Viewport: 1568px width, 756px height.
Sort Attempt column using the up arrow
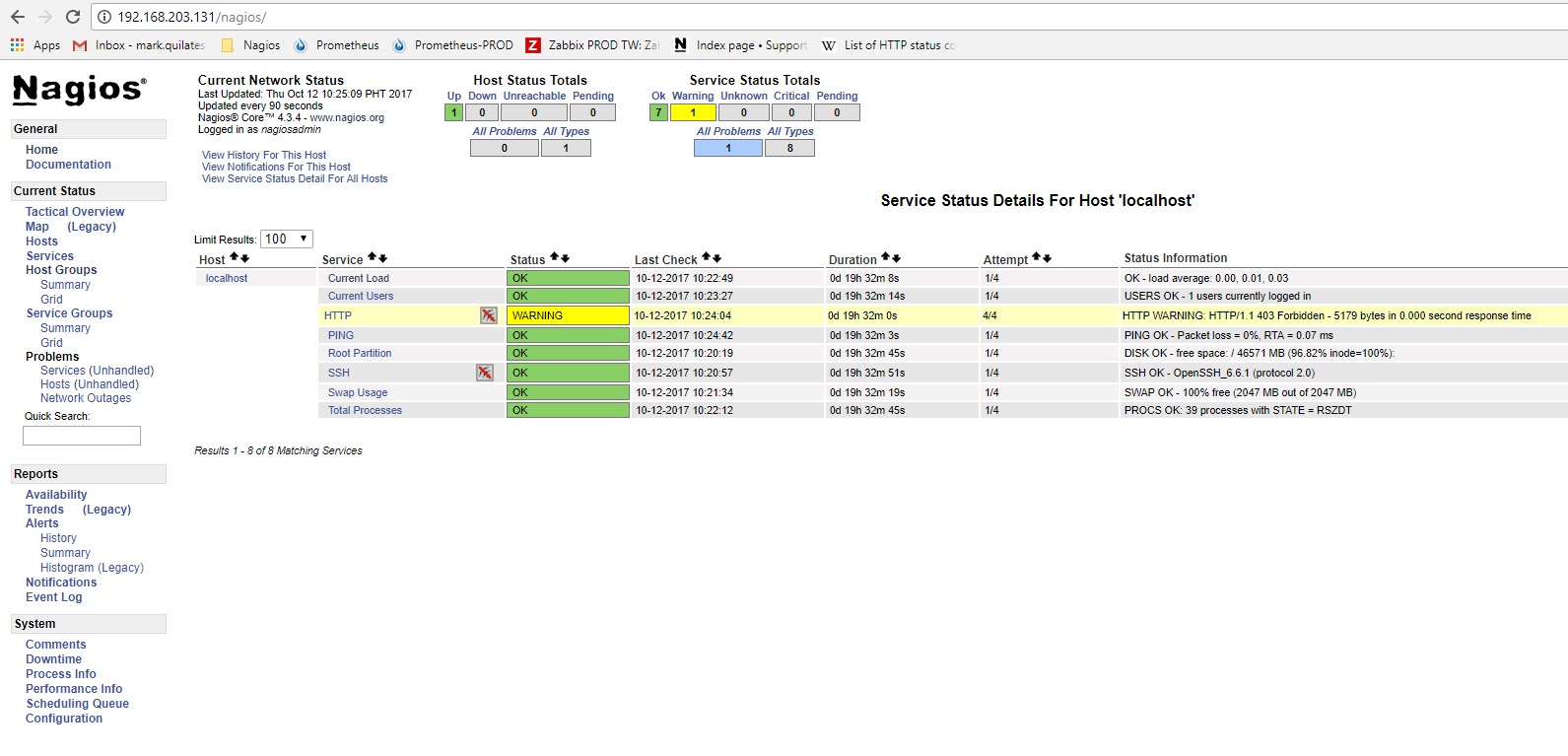point(1037,257)
